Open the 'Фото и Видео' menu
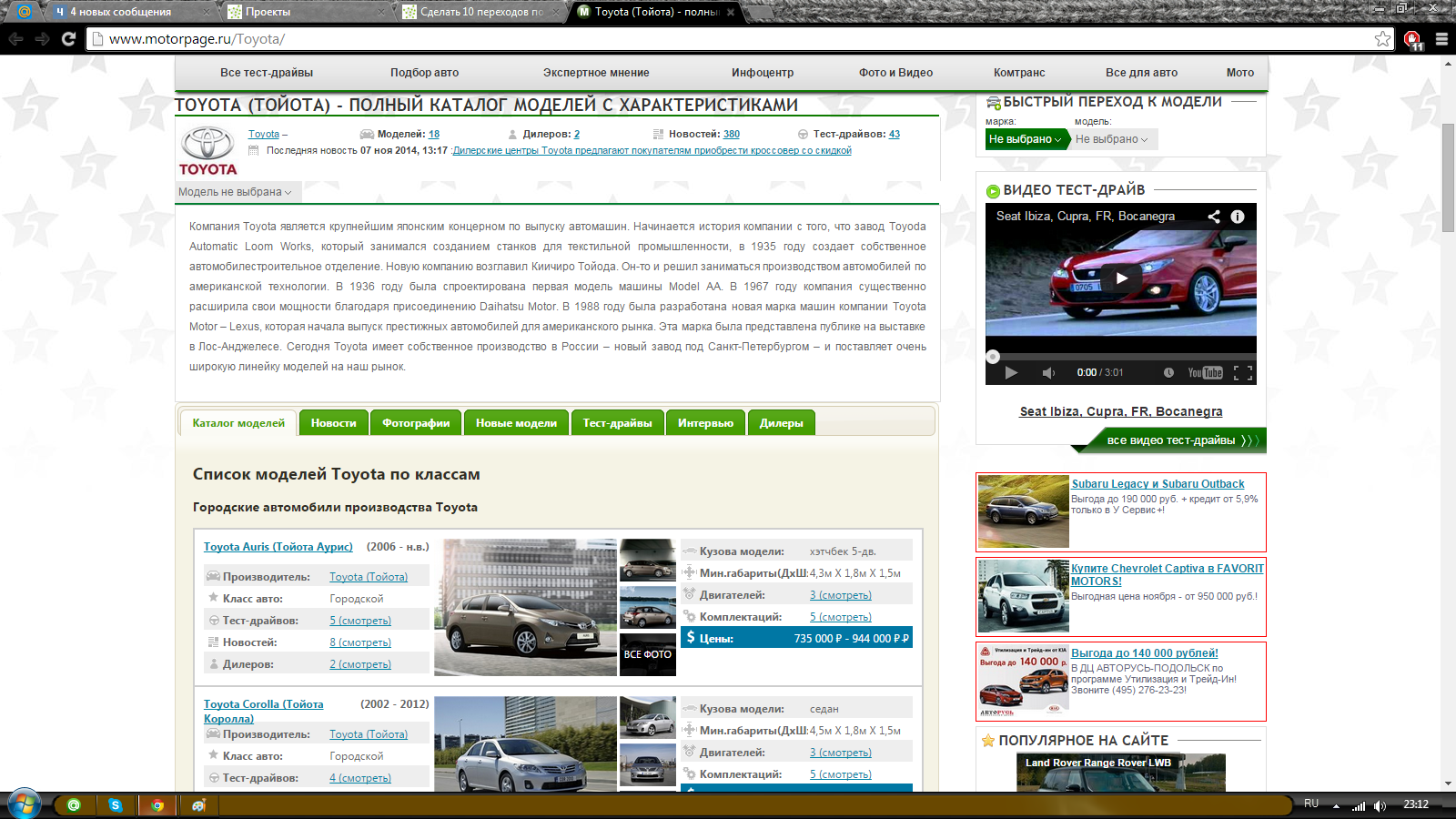 895,73
